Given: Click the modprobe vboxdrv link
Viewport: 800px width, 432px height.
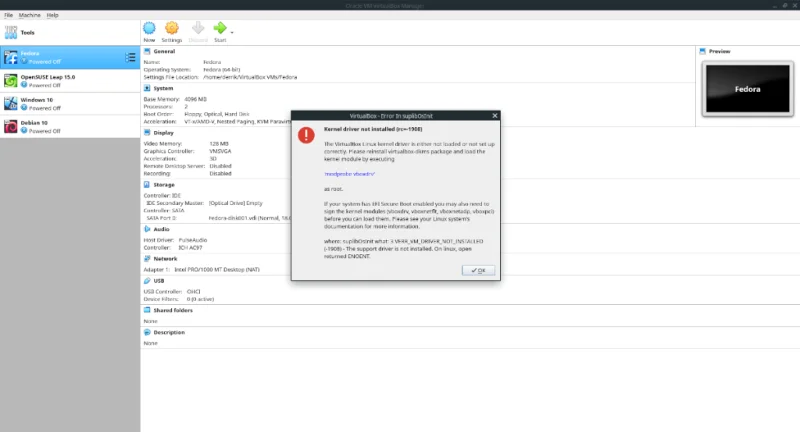Looking at the screenshot, I should (349, 174).
